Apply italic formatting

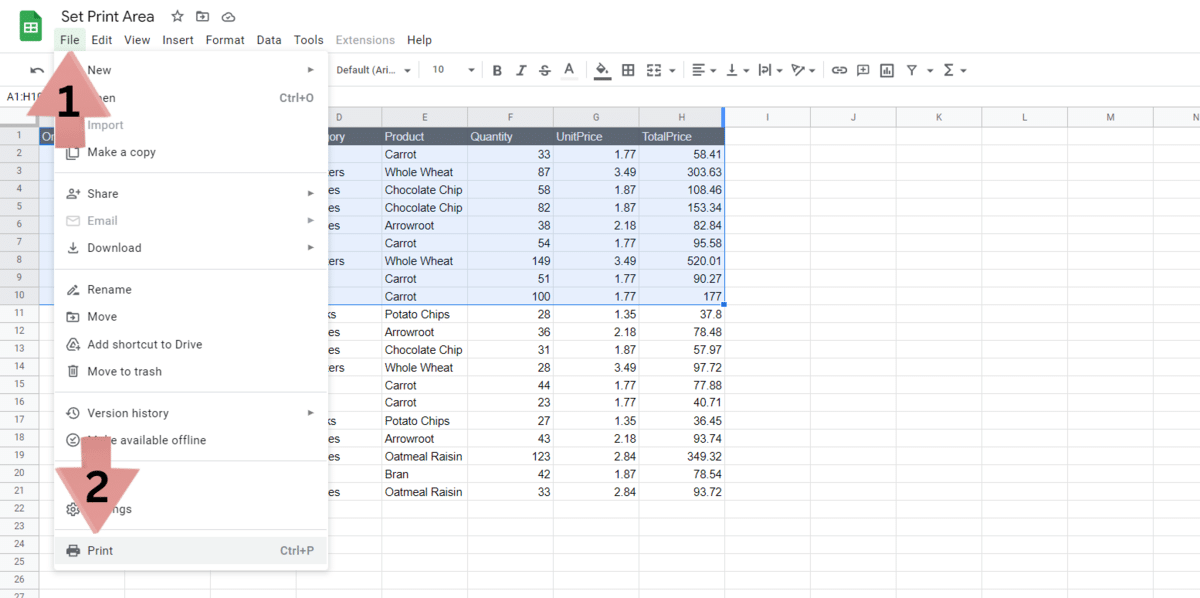tap(521, 70)
